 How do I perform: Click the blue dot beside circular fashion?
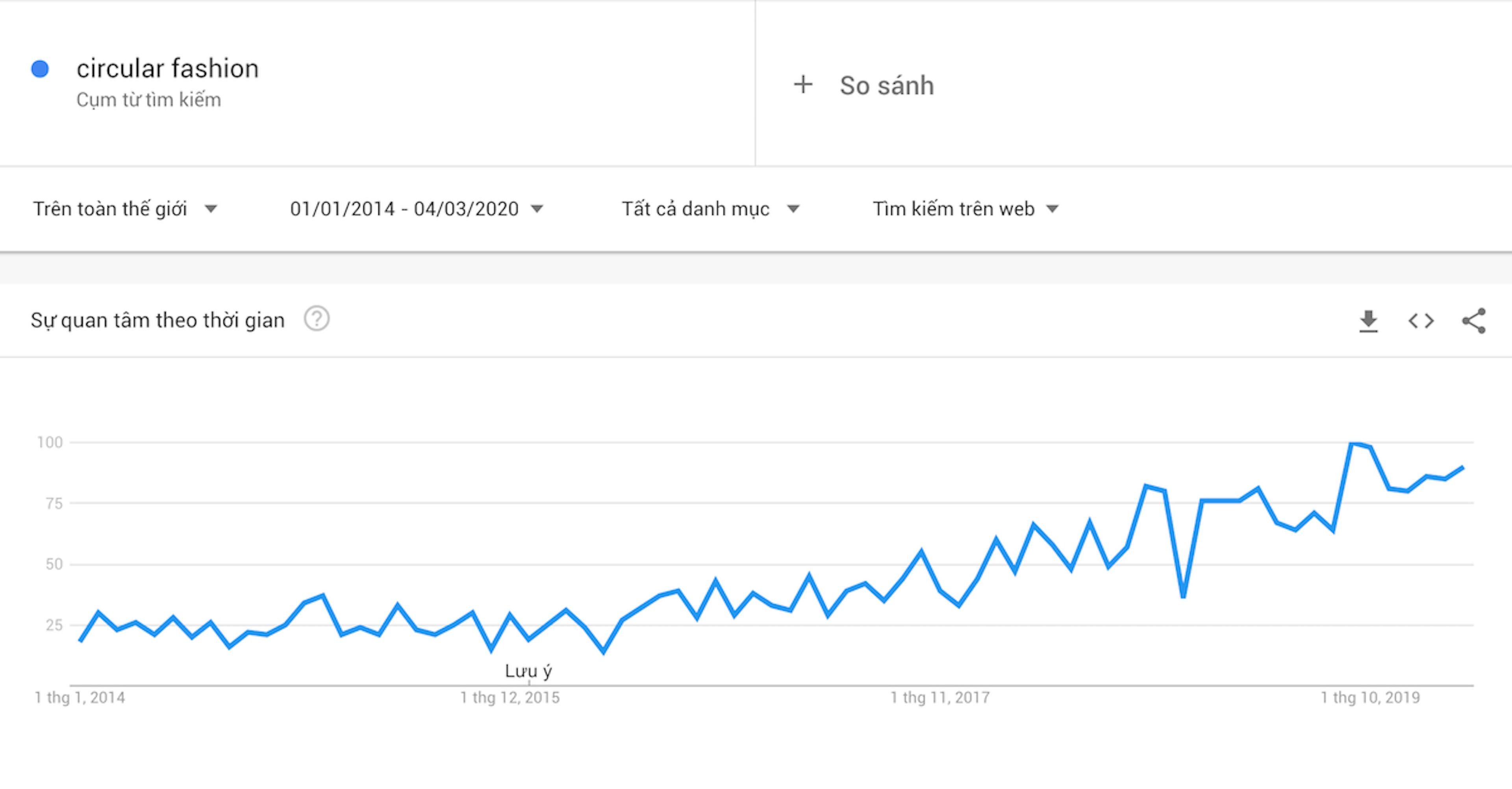(x=40, y=69)
